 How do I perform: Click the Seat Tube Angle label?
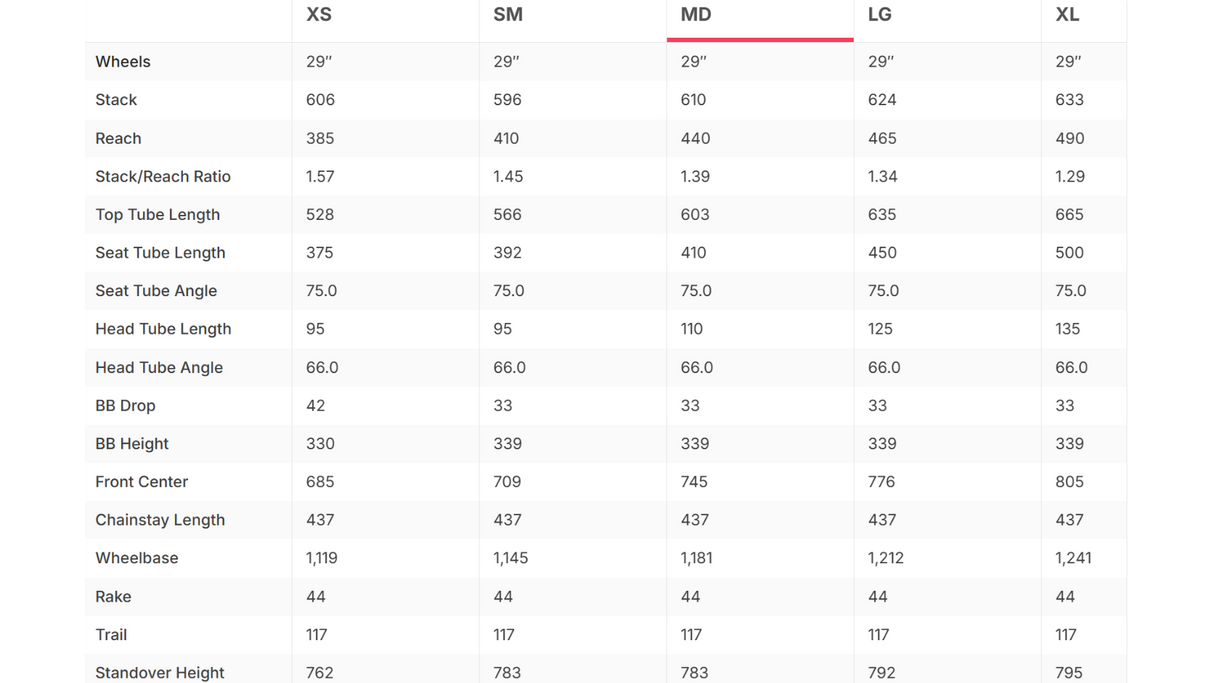[156, 291]
